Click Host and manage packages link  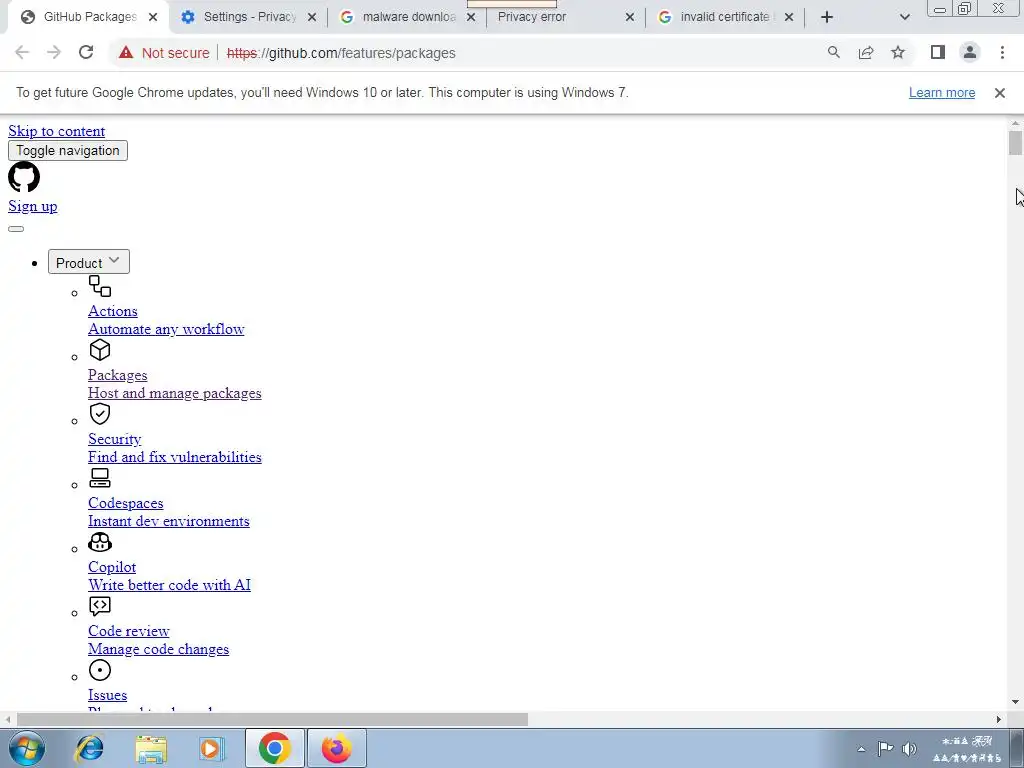[x=174, y=393]
